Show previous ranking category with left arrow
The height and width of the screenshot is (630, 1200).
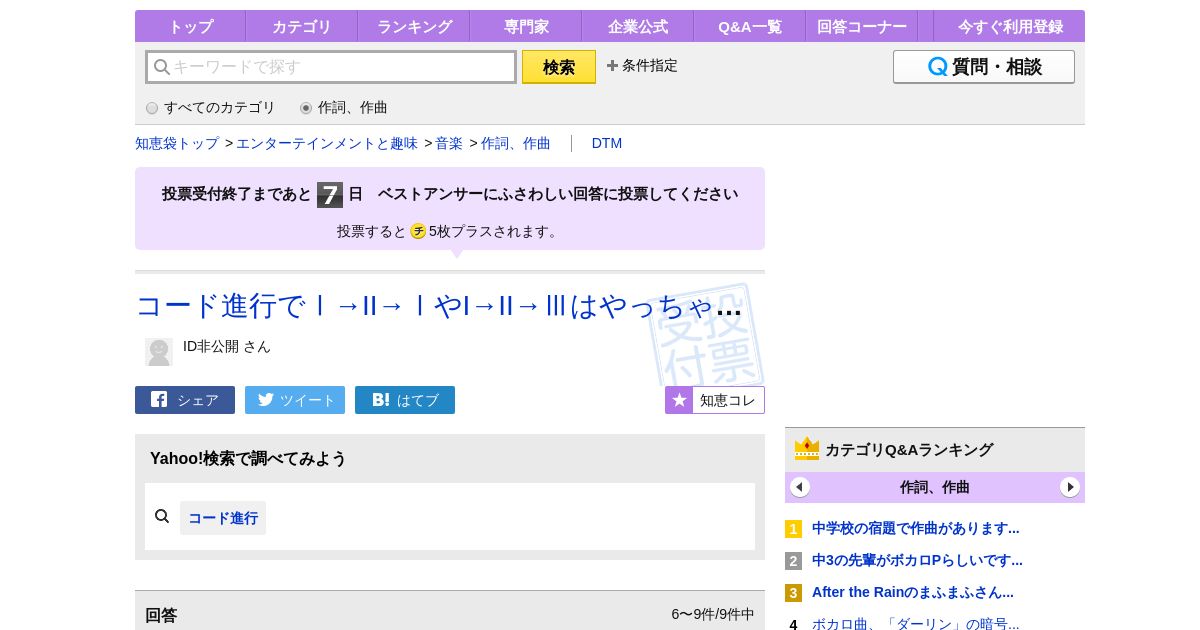point(800,487)
